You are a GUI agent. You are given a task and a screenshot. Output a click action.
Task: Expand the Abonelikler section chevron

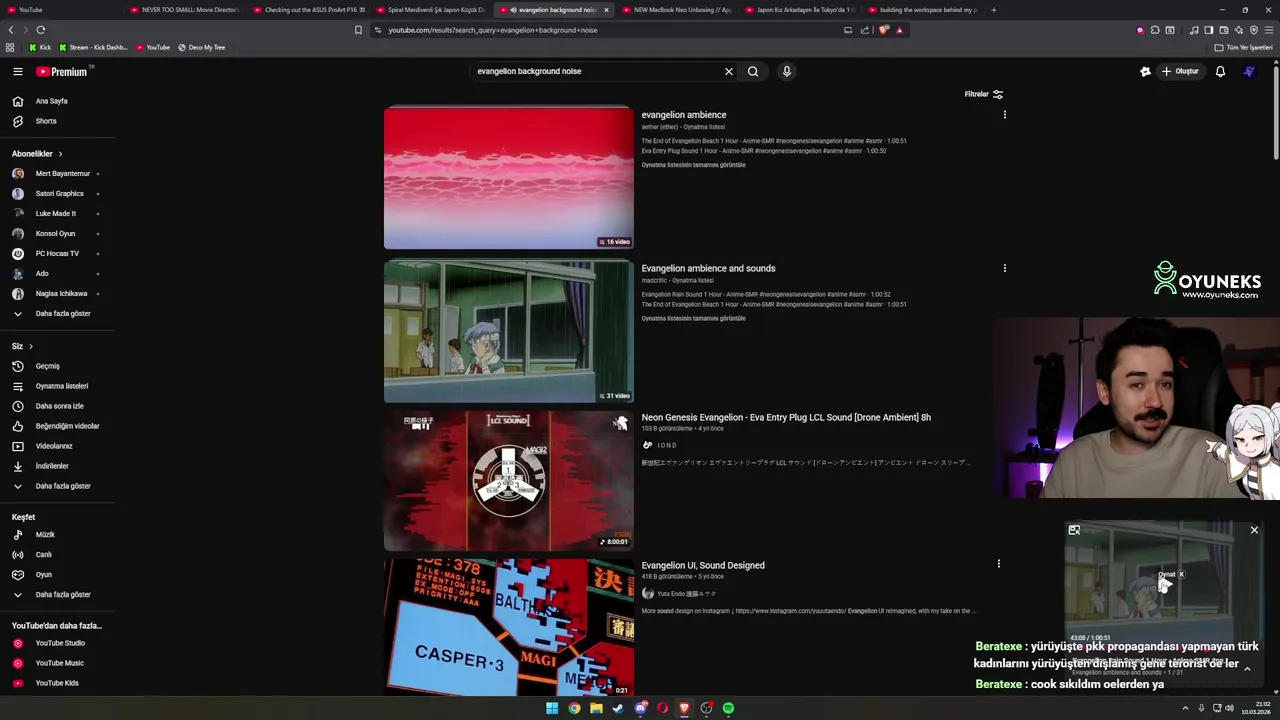coord(60,154)
